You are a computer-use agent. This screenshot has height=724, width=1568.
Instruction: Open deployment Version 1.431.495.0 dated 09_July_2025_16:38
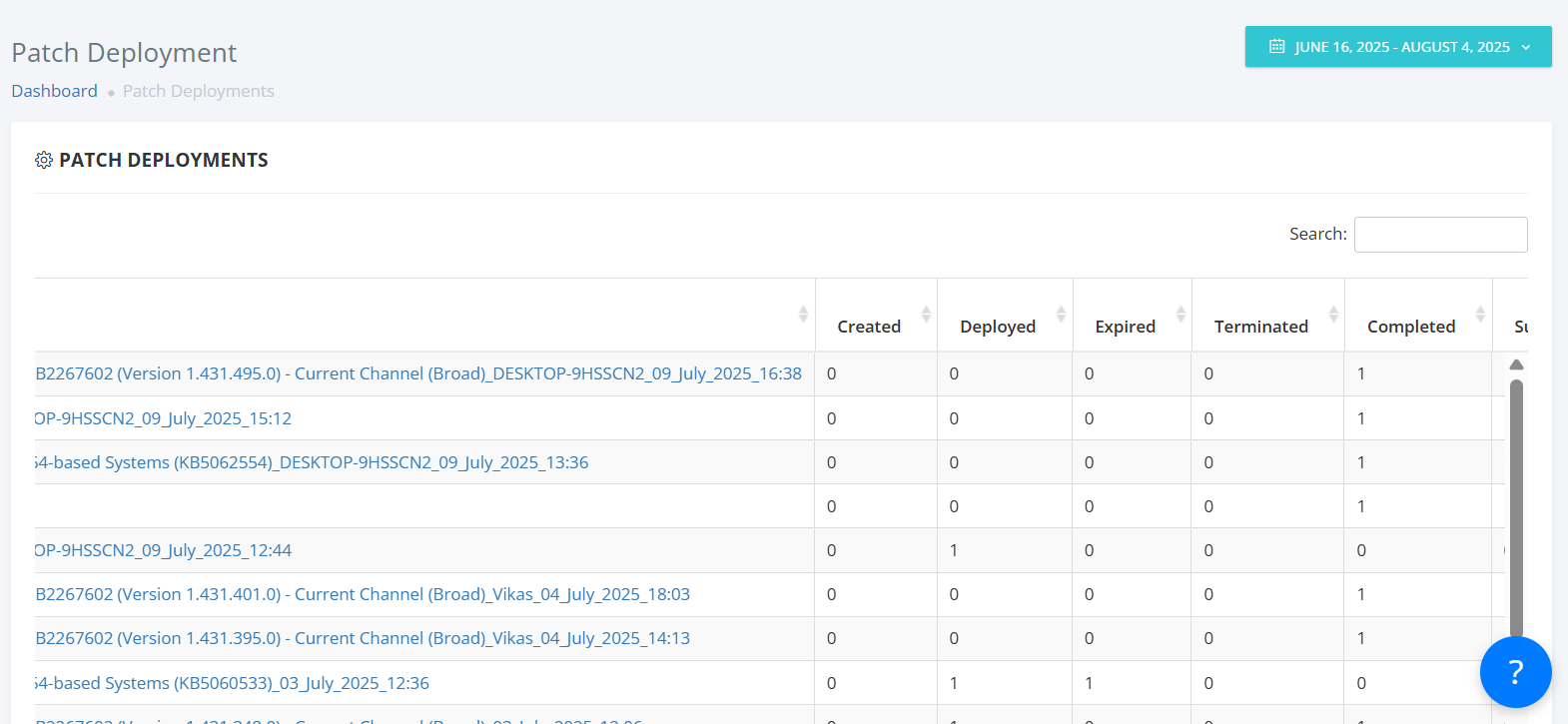[x=418, y=373]
